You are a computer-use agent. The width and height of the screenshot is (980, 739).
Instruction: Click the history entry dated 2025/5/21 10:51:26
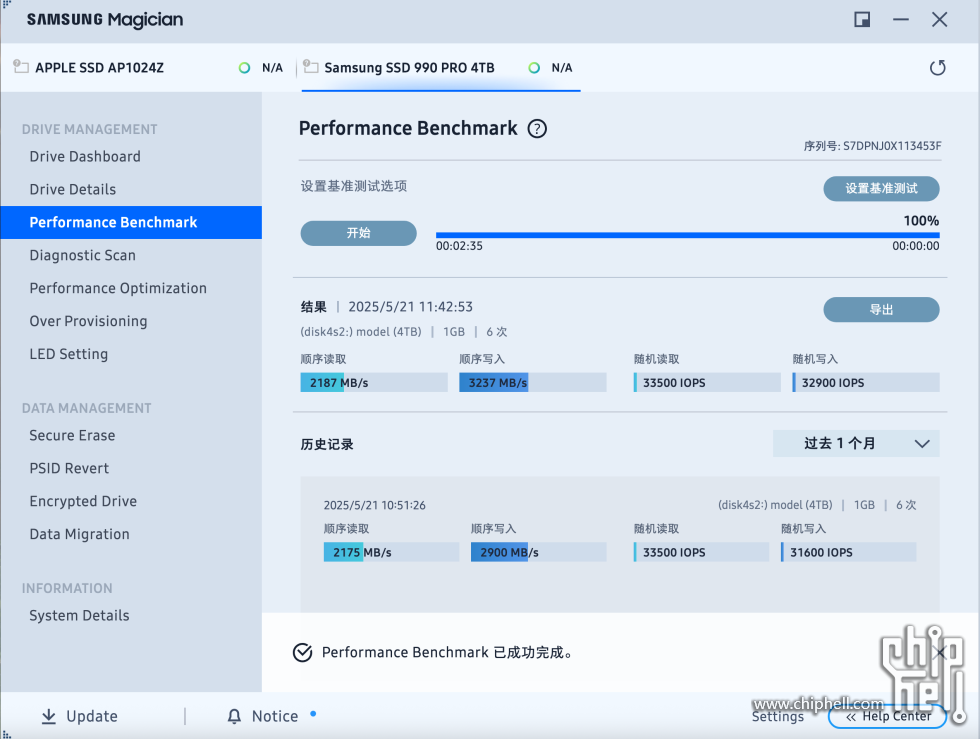[x=619, y=530]
